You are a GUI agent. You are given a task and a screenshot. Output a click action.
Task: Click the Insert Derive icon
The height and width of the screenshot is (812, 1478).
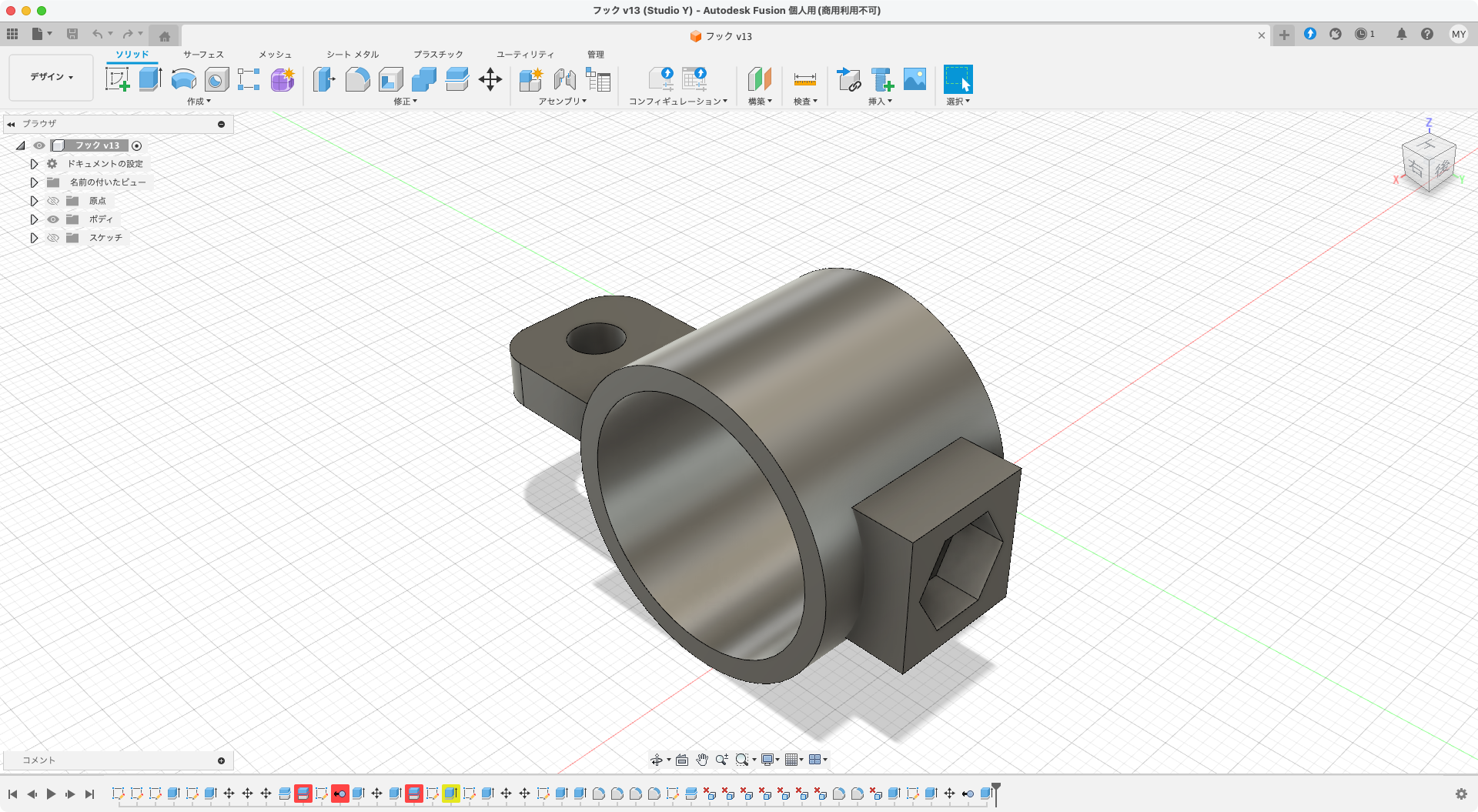(848, 79)
